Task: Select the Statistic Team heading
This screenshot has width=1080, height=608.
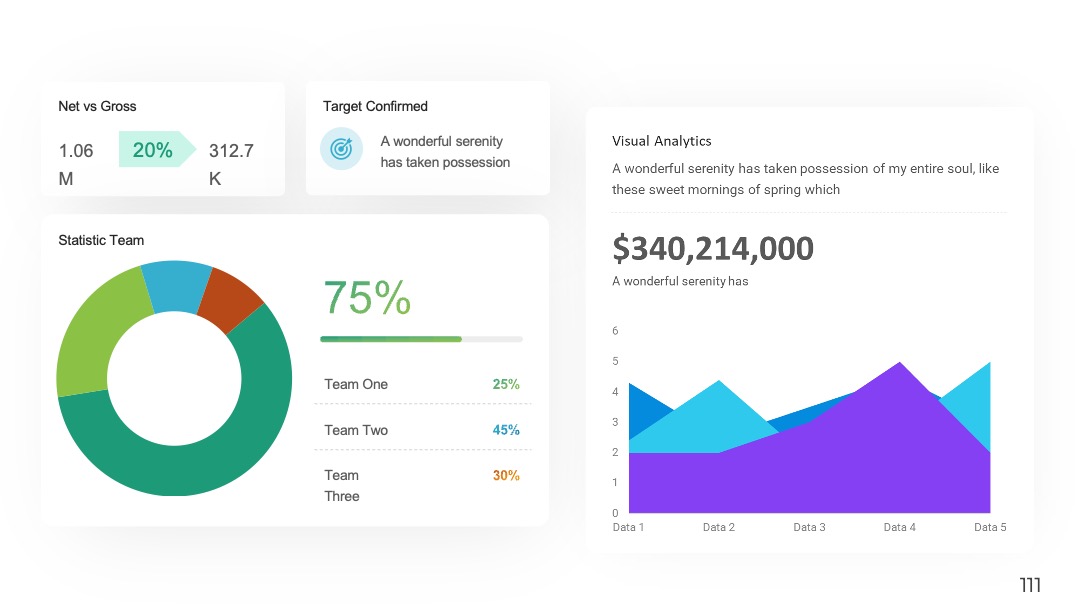Action: (101, 240)
